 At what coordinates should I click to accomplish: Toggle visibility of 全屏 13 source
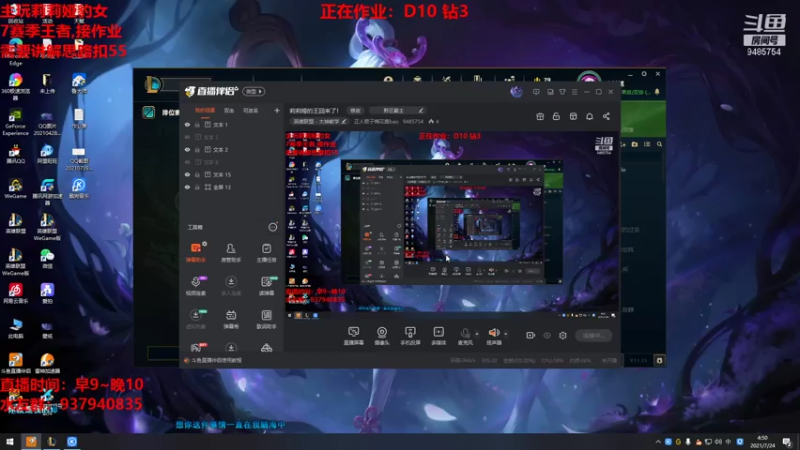[x=187, y=187]
